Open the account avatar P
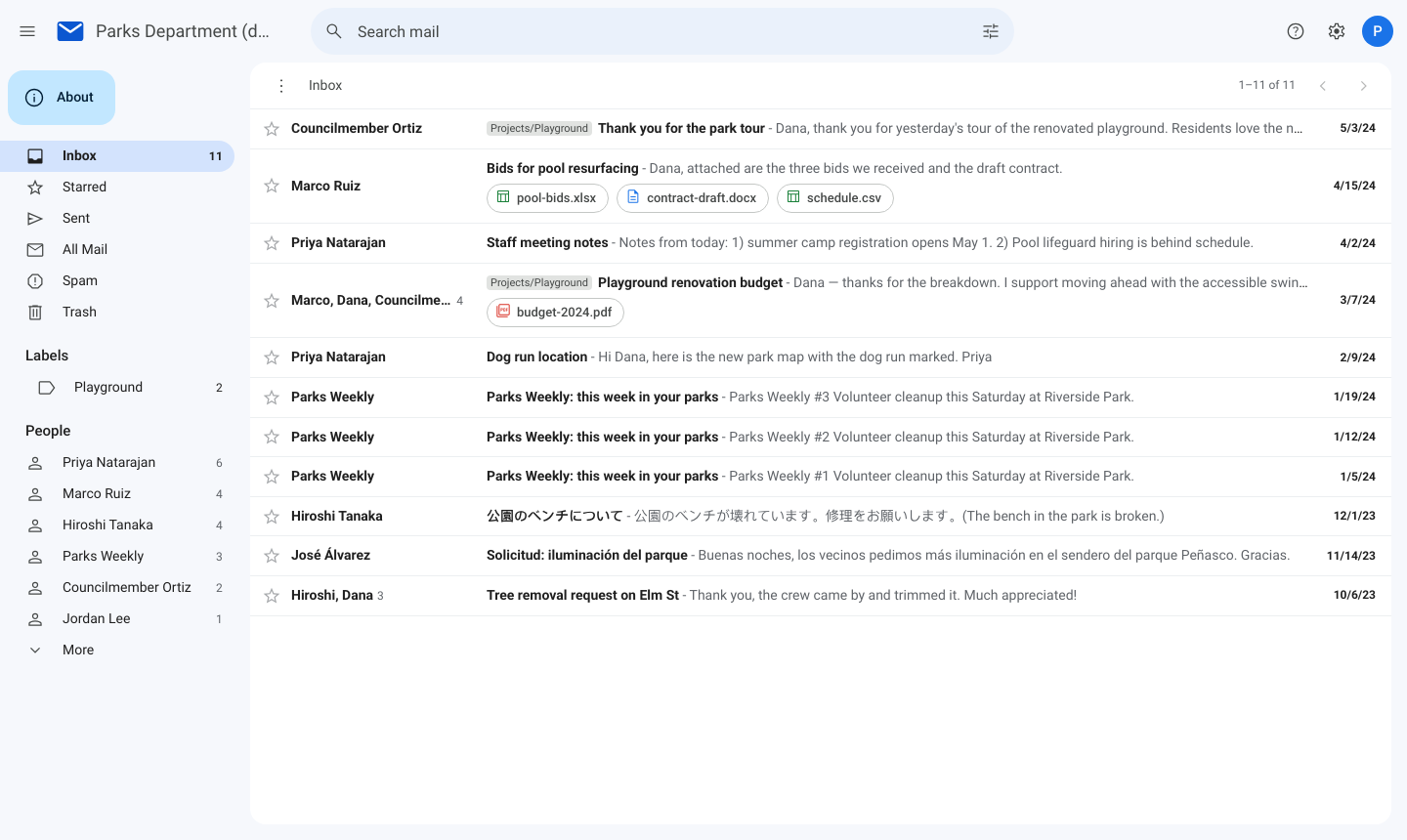 [1378, 31]
